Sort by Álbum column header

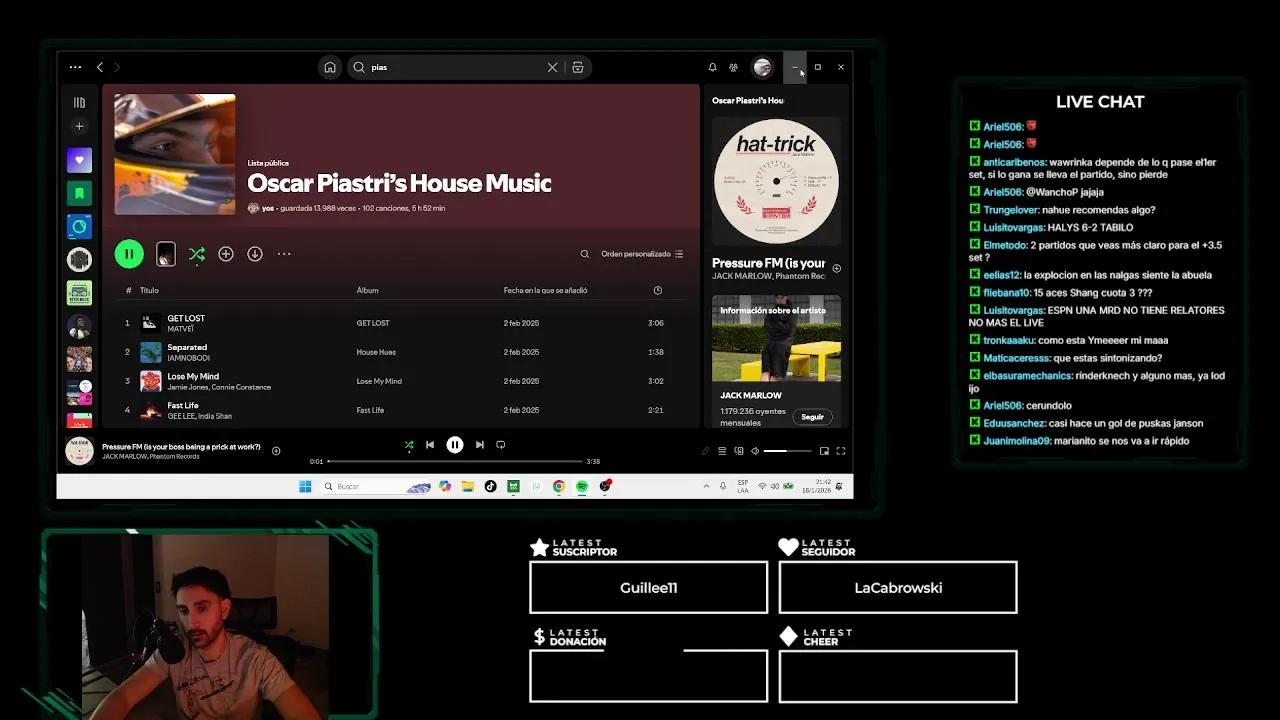coord(367,290)
